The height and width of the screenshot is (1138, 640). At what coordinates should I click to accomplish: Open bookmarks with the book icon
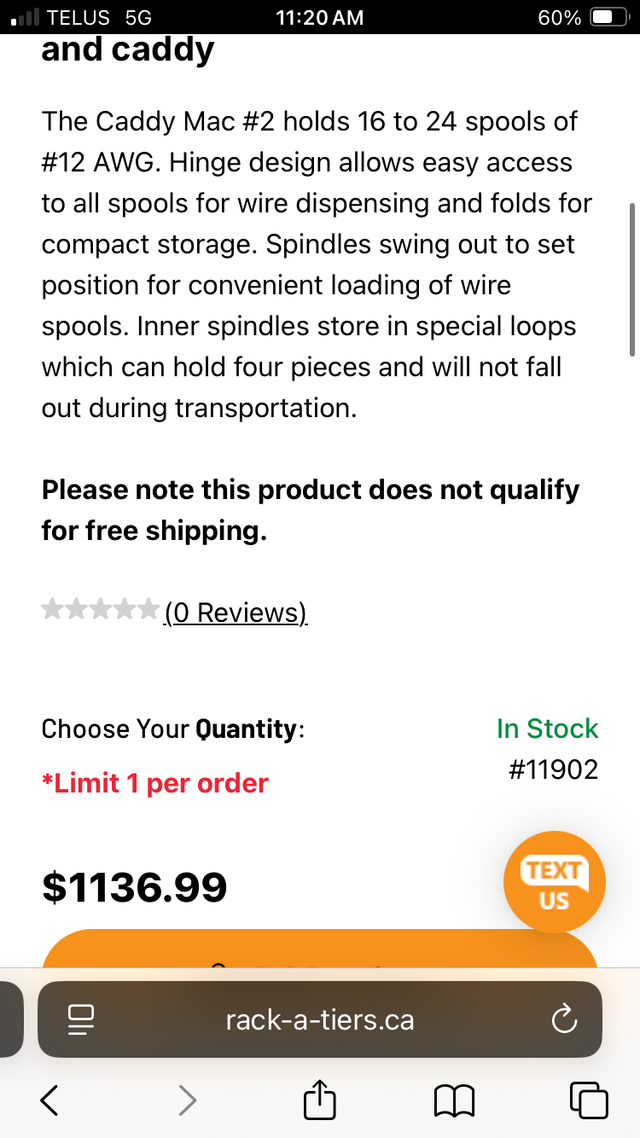click(454, 1100)
